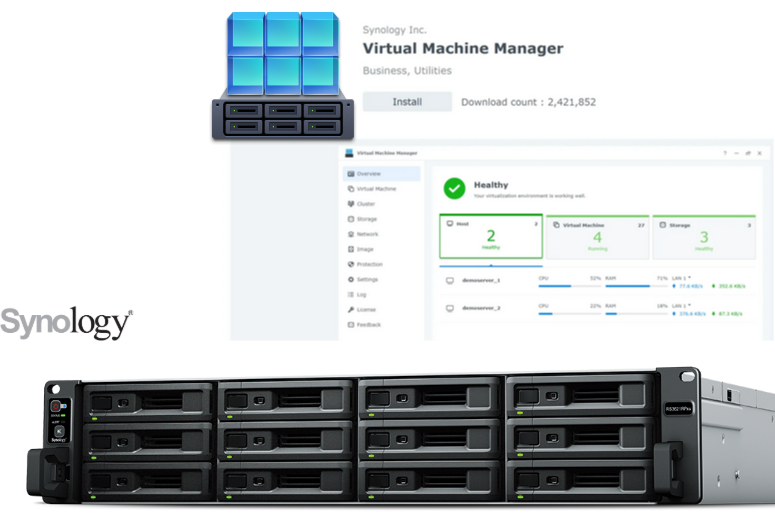Screen dimensions: 775x520
Task: Open the LAN 1 dropdown for demoserver_1
Action: coord(682,278)
